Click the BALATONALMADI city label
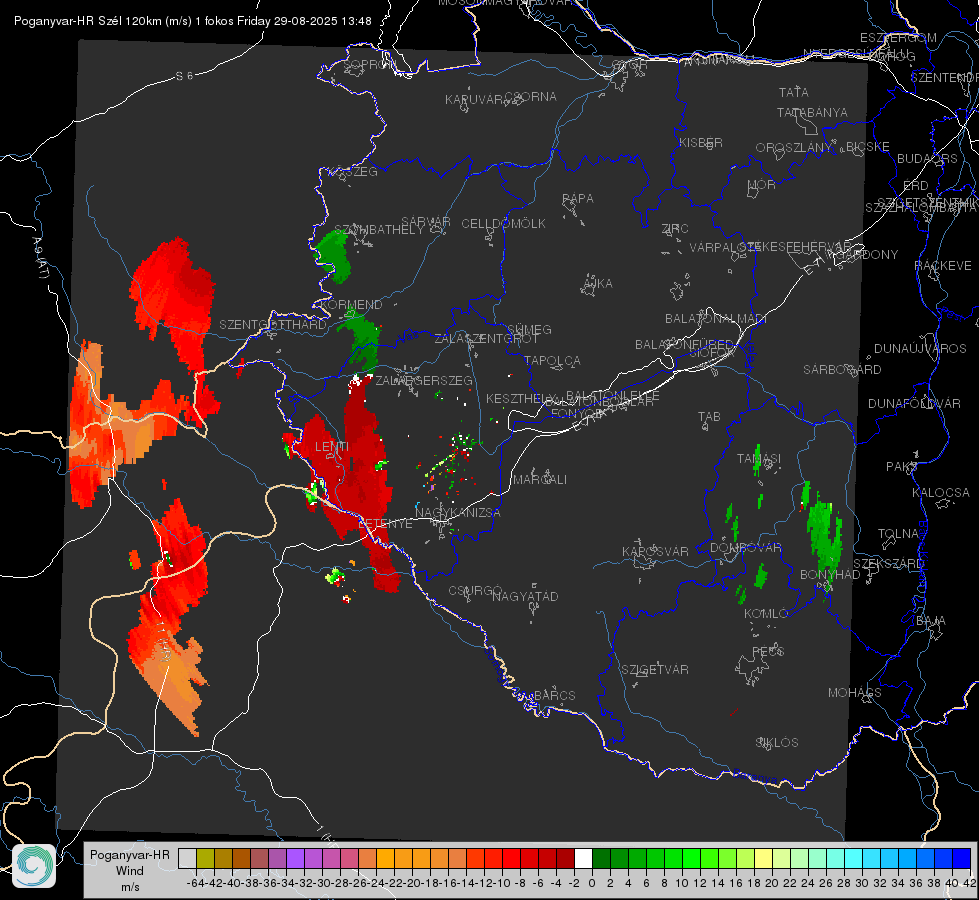Viewport: 979px width, 900px height. pos(716,319)
